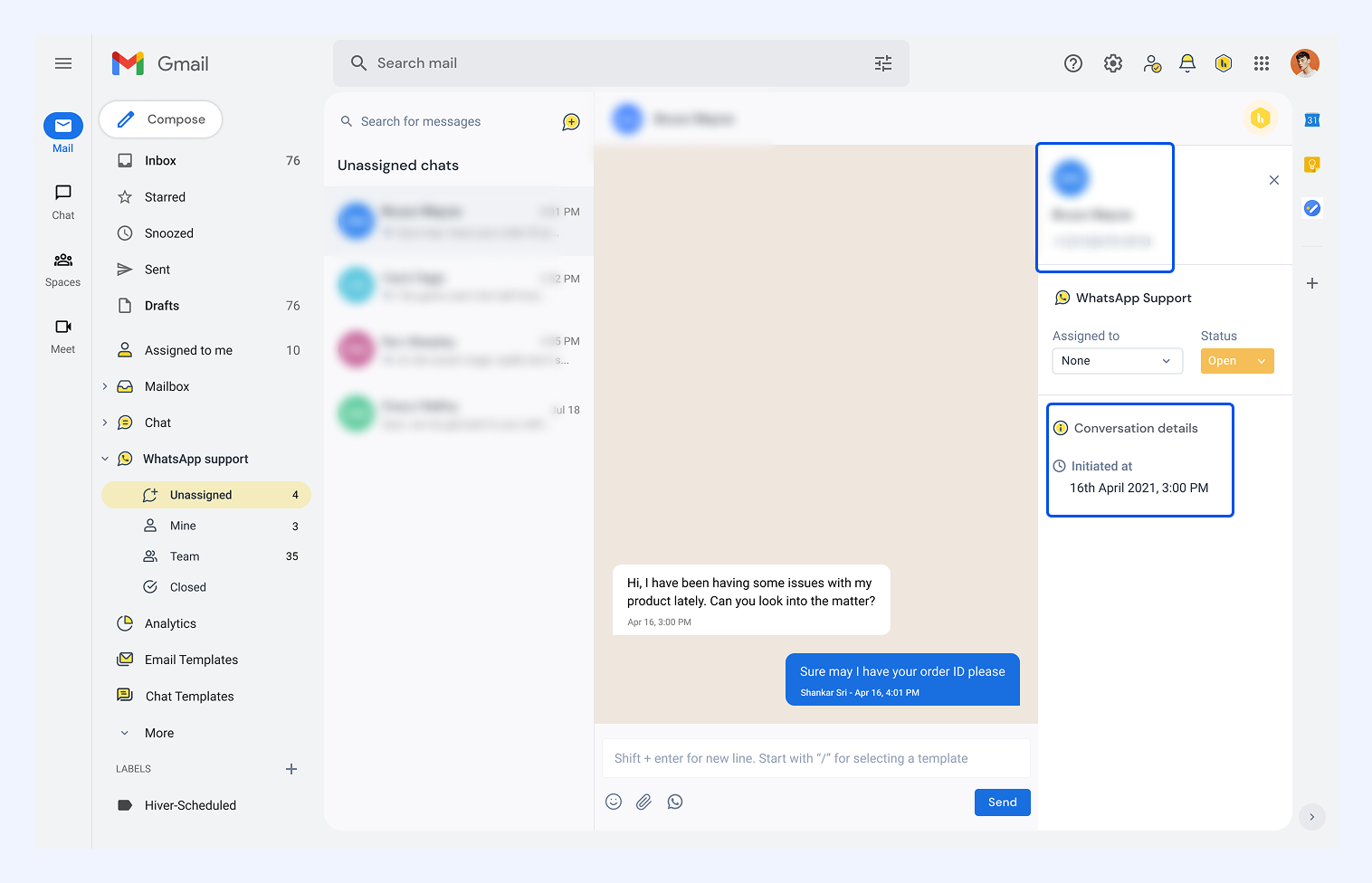Image resolution: width=1372 pixels, height=883 pixels.
Task: Hide side panel with arrow button
Action: 1312,817
